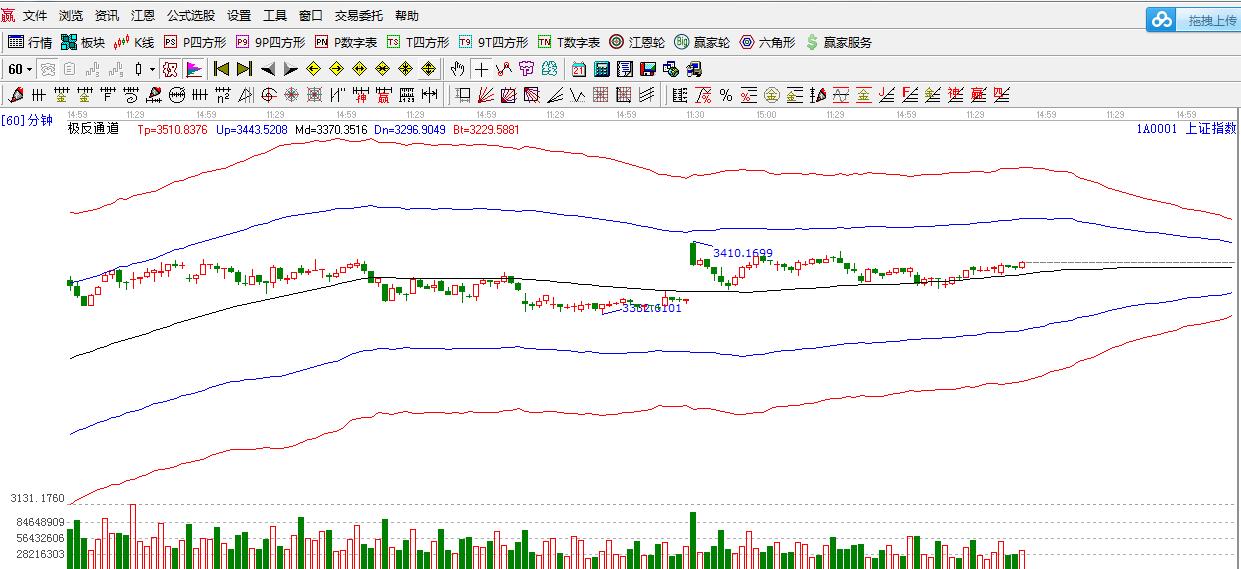
Task: Open the calculator tool icon
Action: pos(602,69)
